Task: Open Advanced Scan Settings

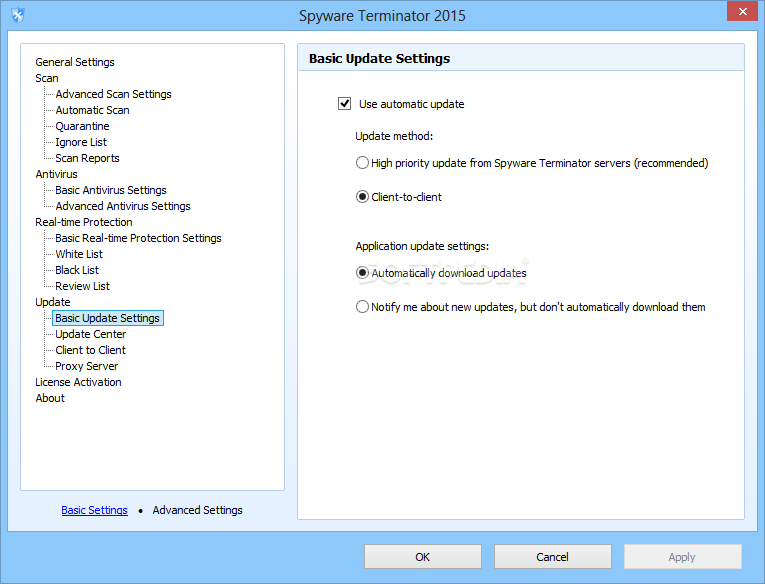Action: (x=113, y=94)
